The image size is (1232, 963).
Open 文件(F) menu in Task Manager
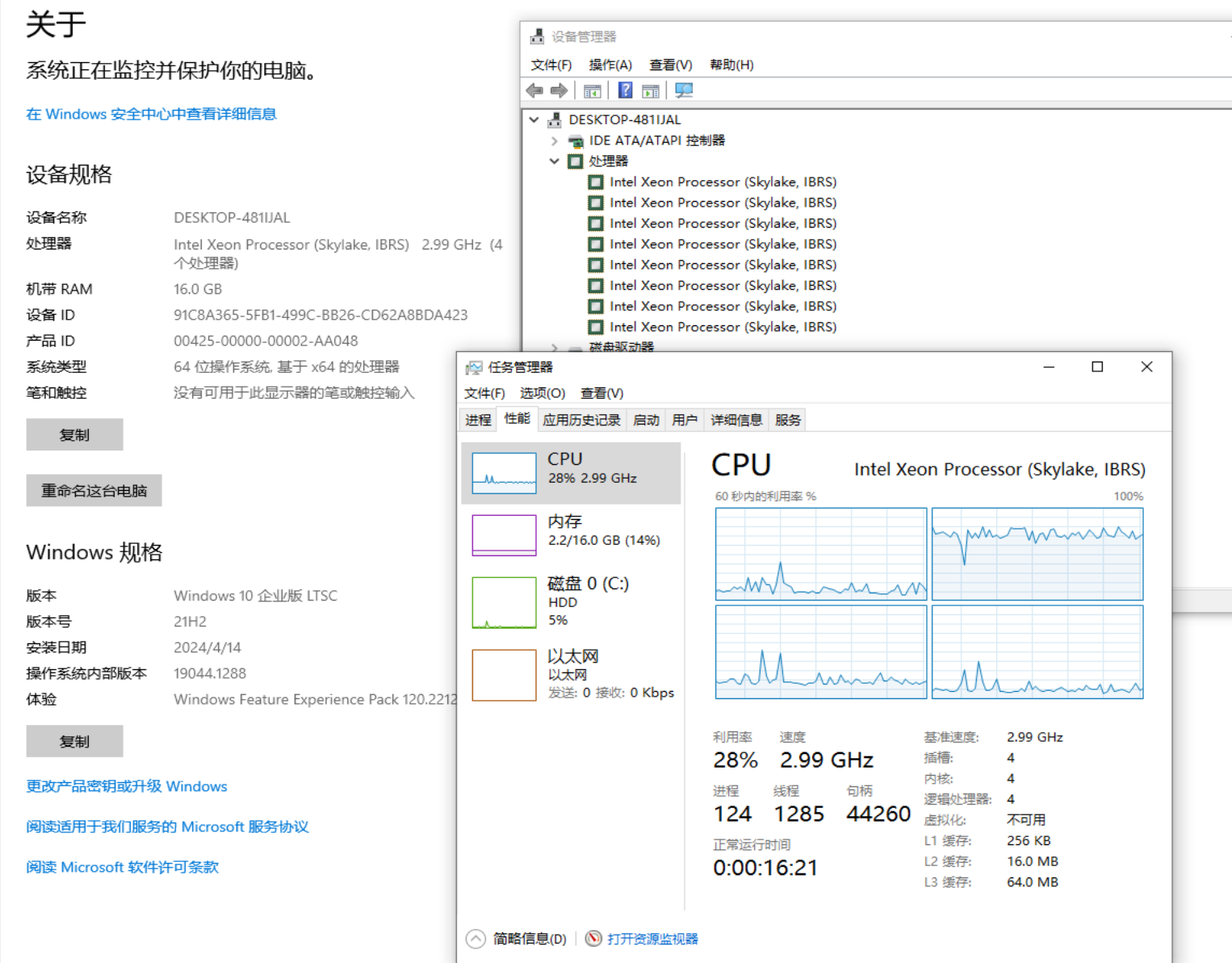tap(484, 393)
